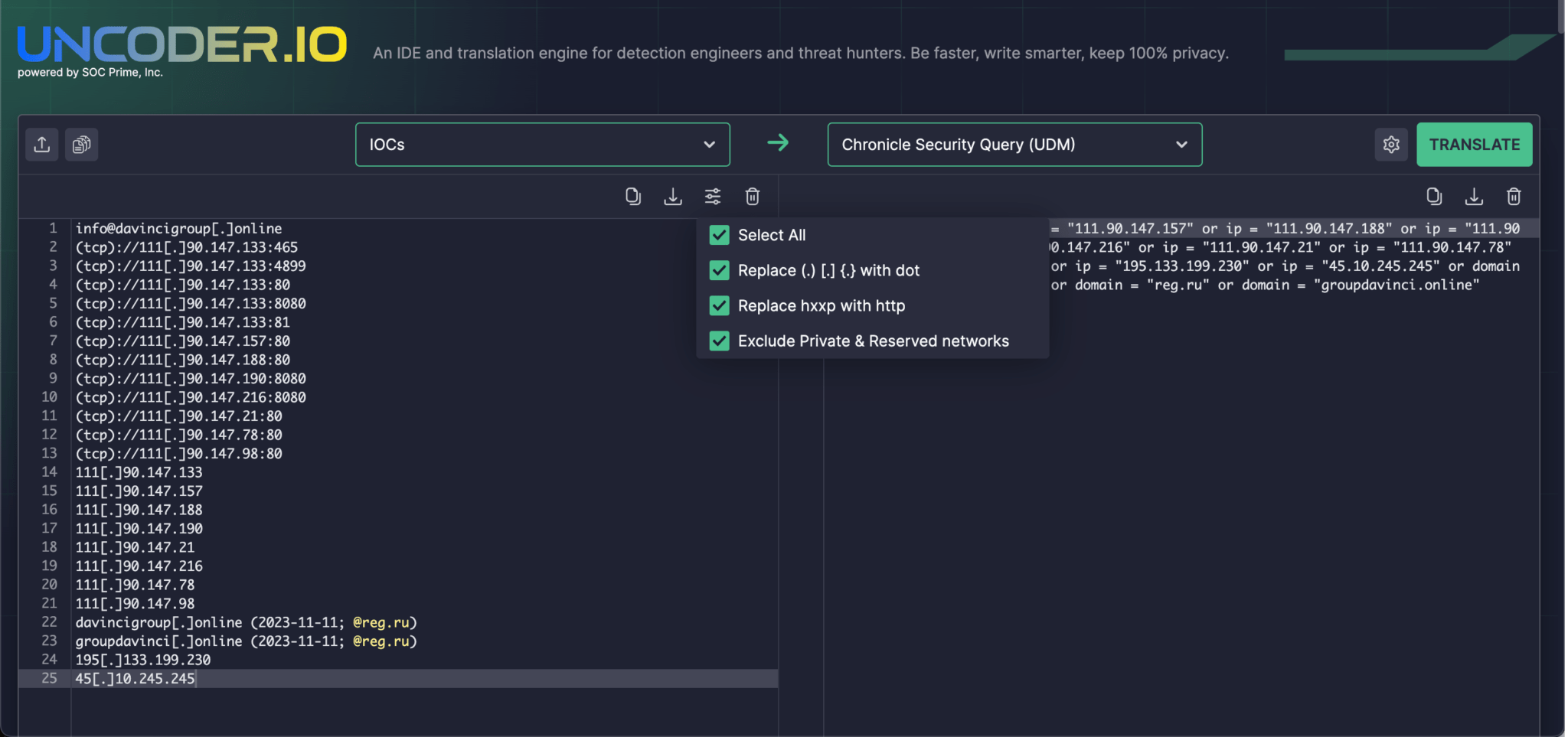Disable Replace hxxp with http
The image size is (1568, 737).
click(x=718, y=305)
